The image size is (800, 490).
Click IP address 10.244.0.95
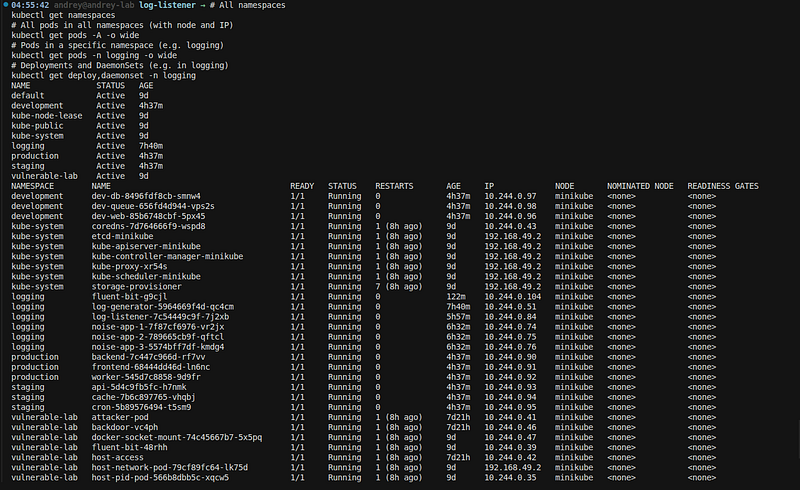510,407
